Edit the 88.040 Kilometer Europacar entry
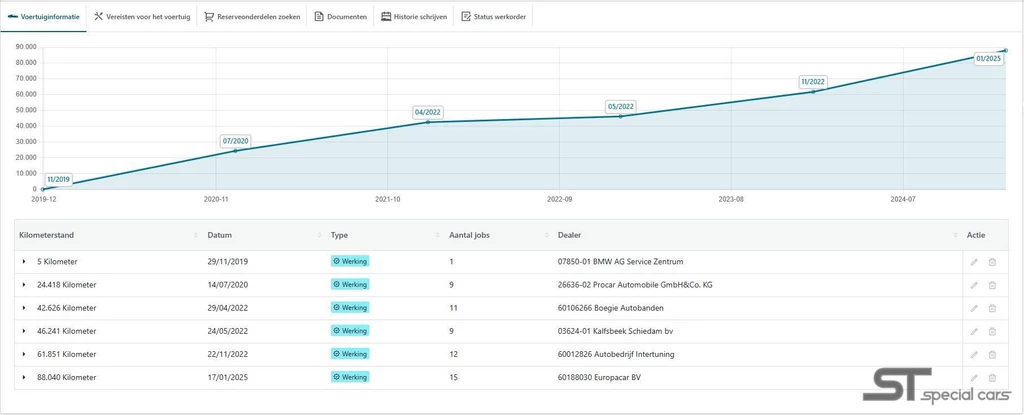This screenshot has height=415, width=1024. click(x=974, y=378)
